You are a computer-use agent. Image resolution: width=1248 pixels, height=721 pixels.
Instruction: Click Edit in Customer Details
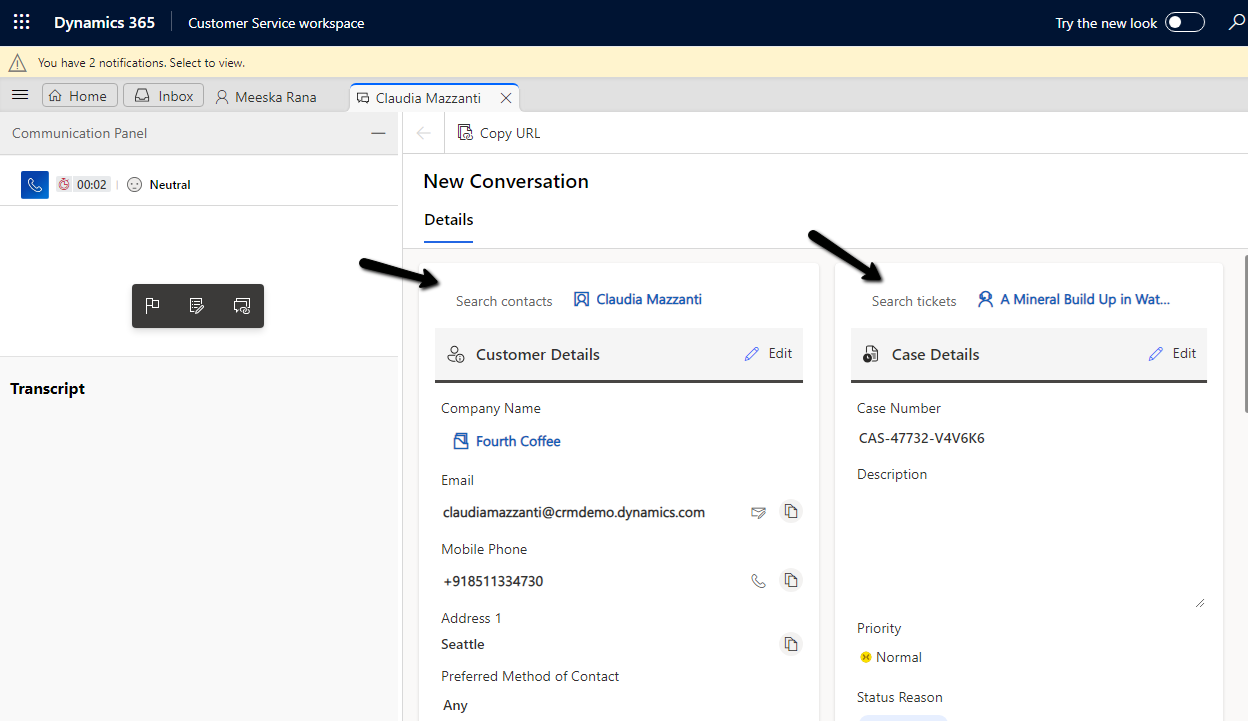pyautogui.click(x=768, y=354)
